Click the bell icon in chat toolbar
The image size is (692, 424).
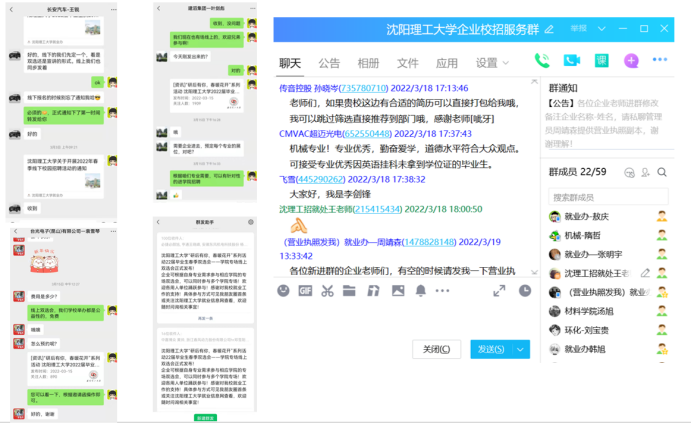pos(421,291)
